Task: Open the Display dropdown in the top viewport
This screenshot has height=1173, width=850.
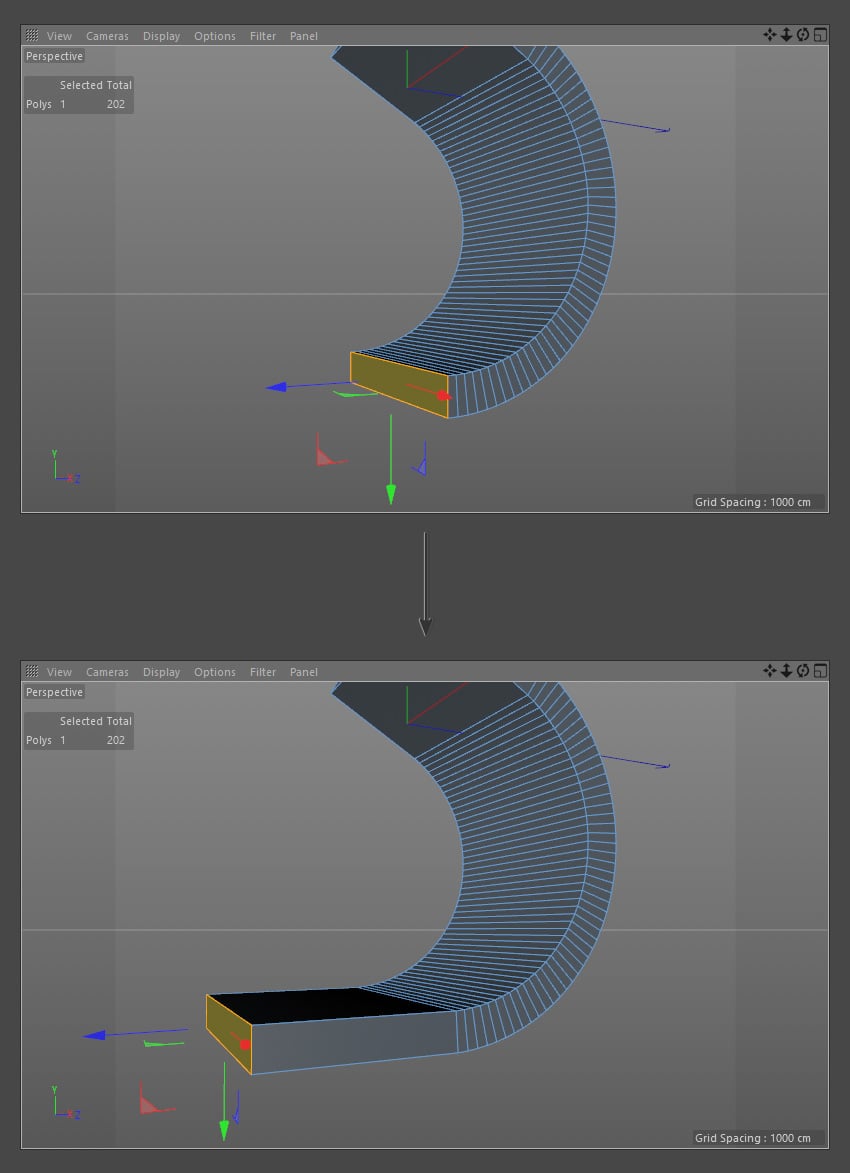Action: tap(161, 35)
